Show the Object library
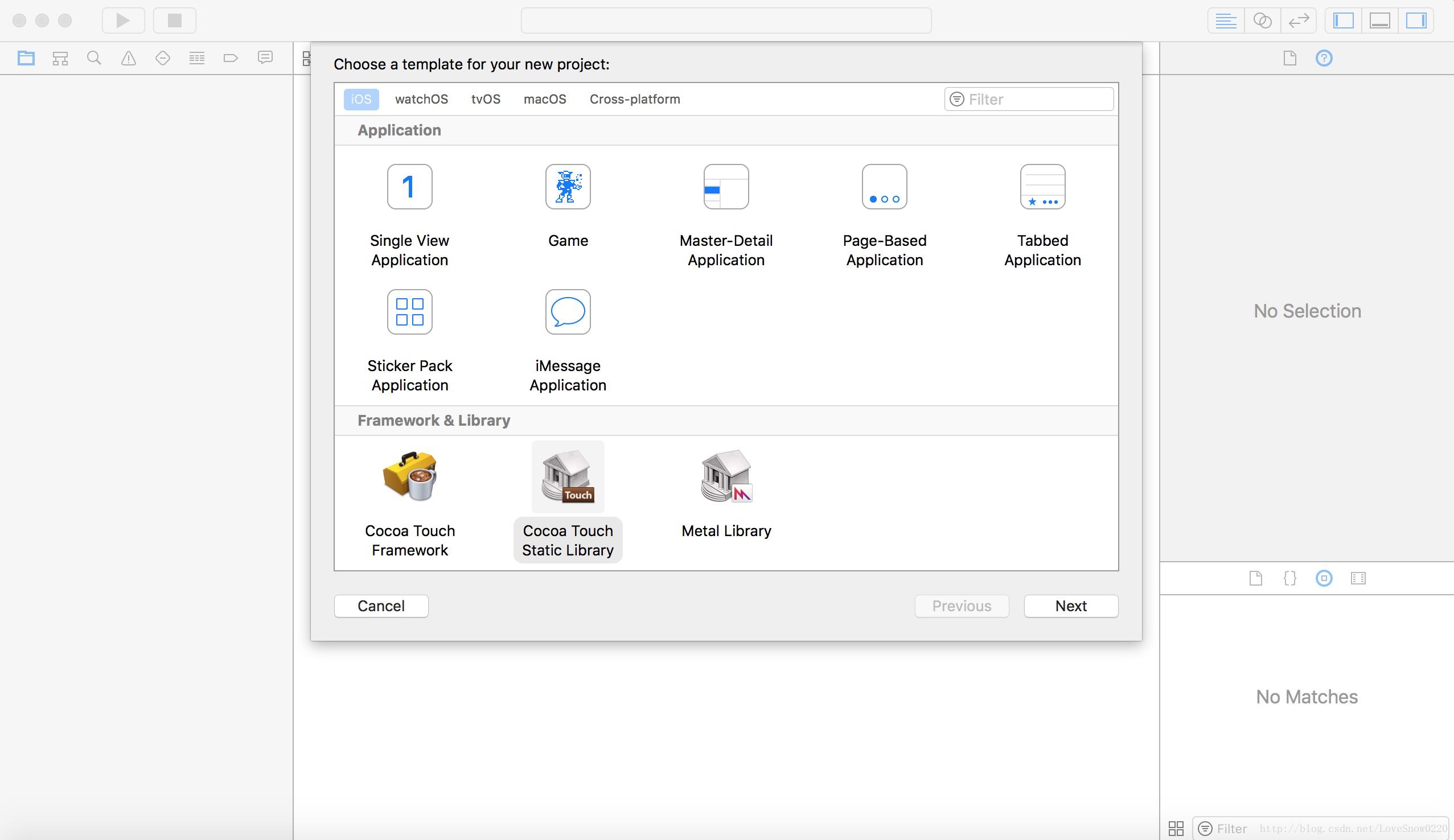The height and width of the screenshot is (840, 1454). [x=1324, y=578]
